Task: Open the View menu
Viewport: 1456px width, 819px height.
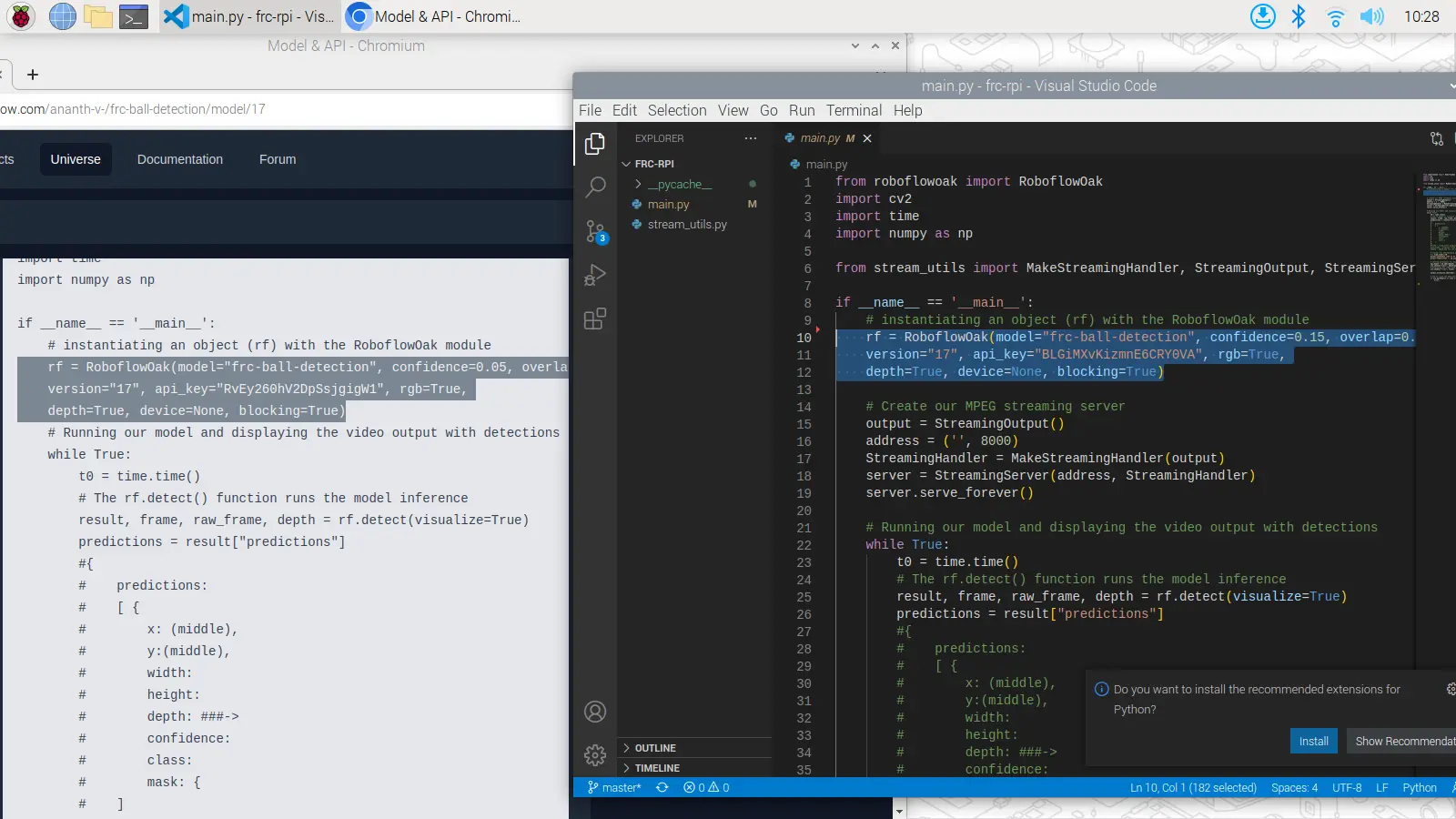Action: (x=733, y=110)
